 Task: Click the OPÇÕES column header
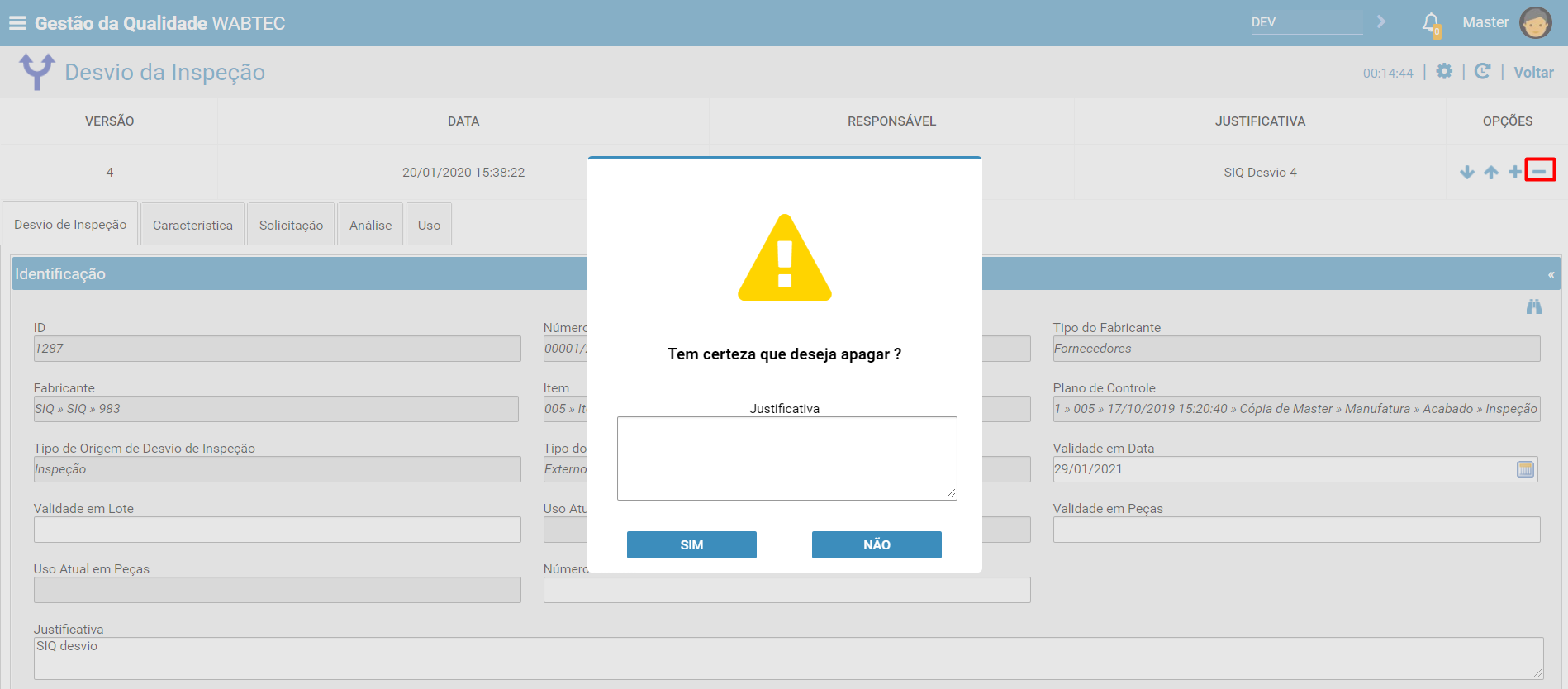(1507, 121)
